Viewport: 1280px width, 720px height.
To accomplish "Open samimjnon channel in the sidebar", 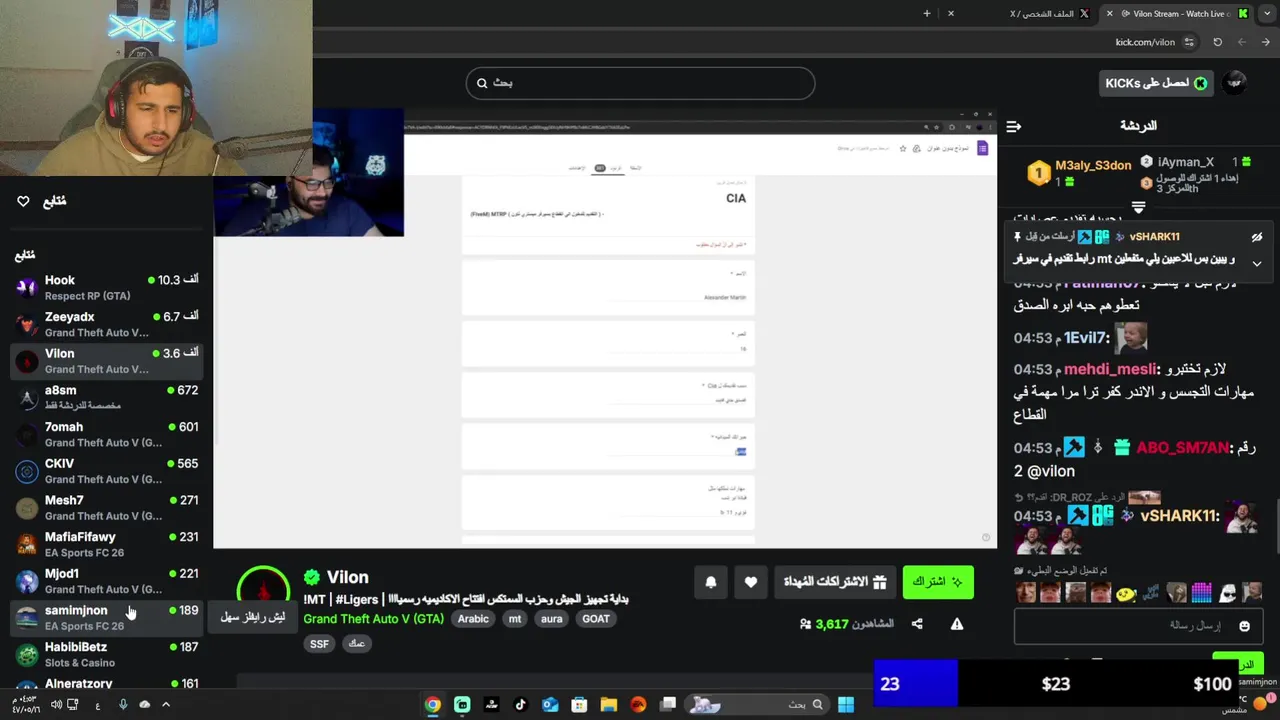I will (x=106, y=618).
